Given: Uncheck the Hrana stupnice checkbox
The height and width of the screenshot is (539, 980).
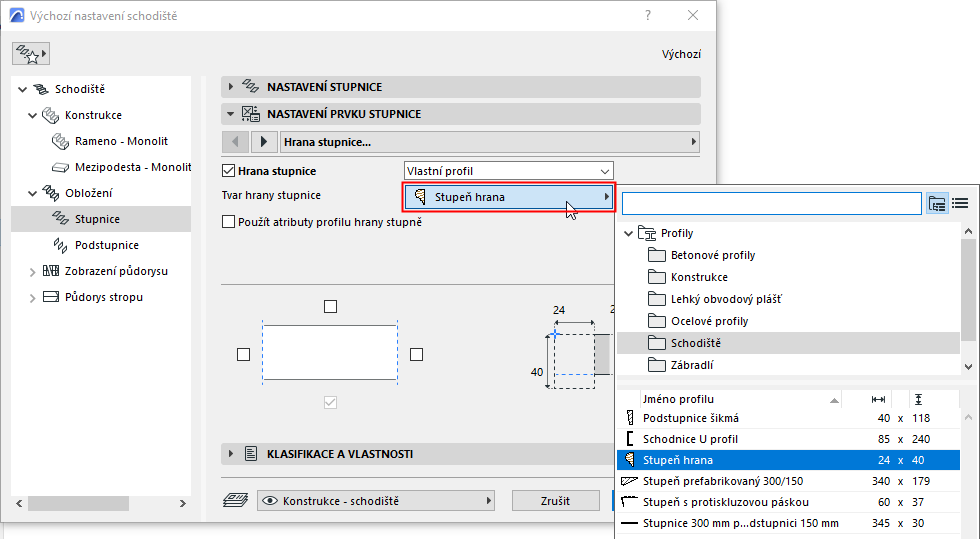Looking at the screenshot, I should coord(229,171).
